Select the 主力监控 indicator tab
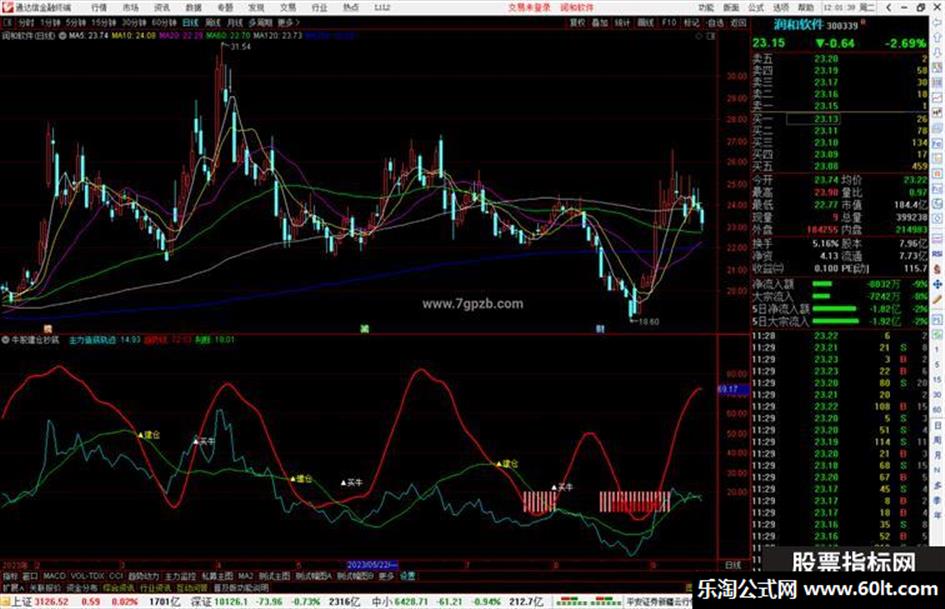Viewport: 945px width, 609px height. 180,576
